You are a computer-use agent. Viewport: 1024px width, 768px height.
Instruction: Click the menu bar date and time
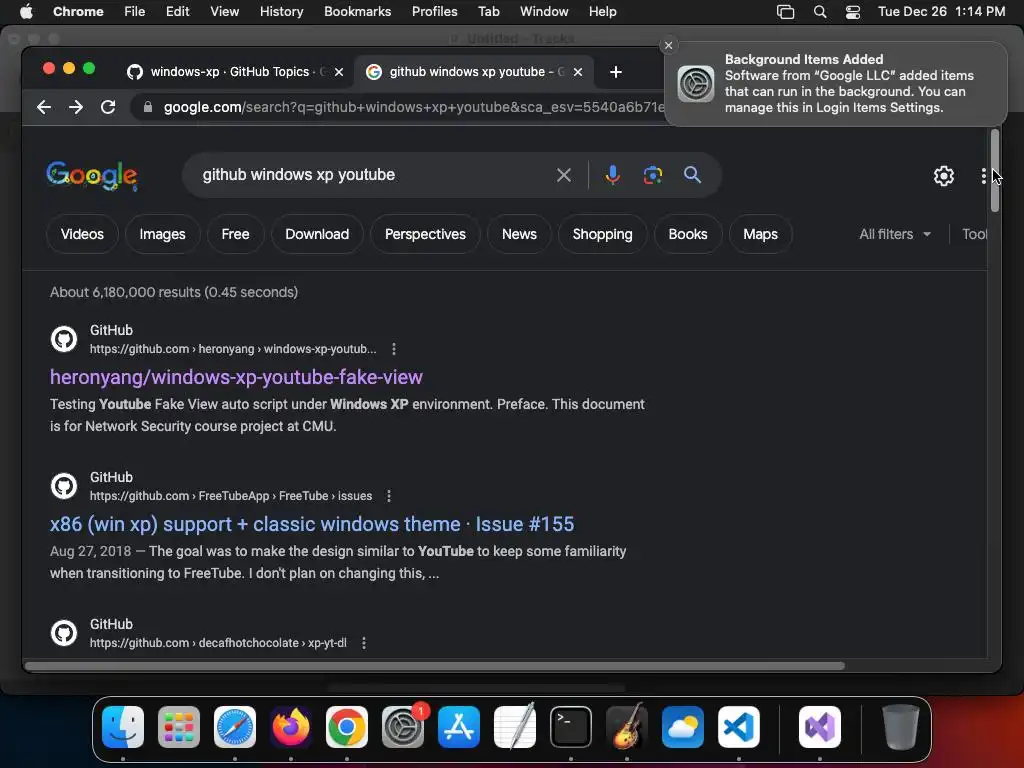[x=941, y=12]
